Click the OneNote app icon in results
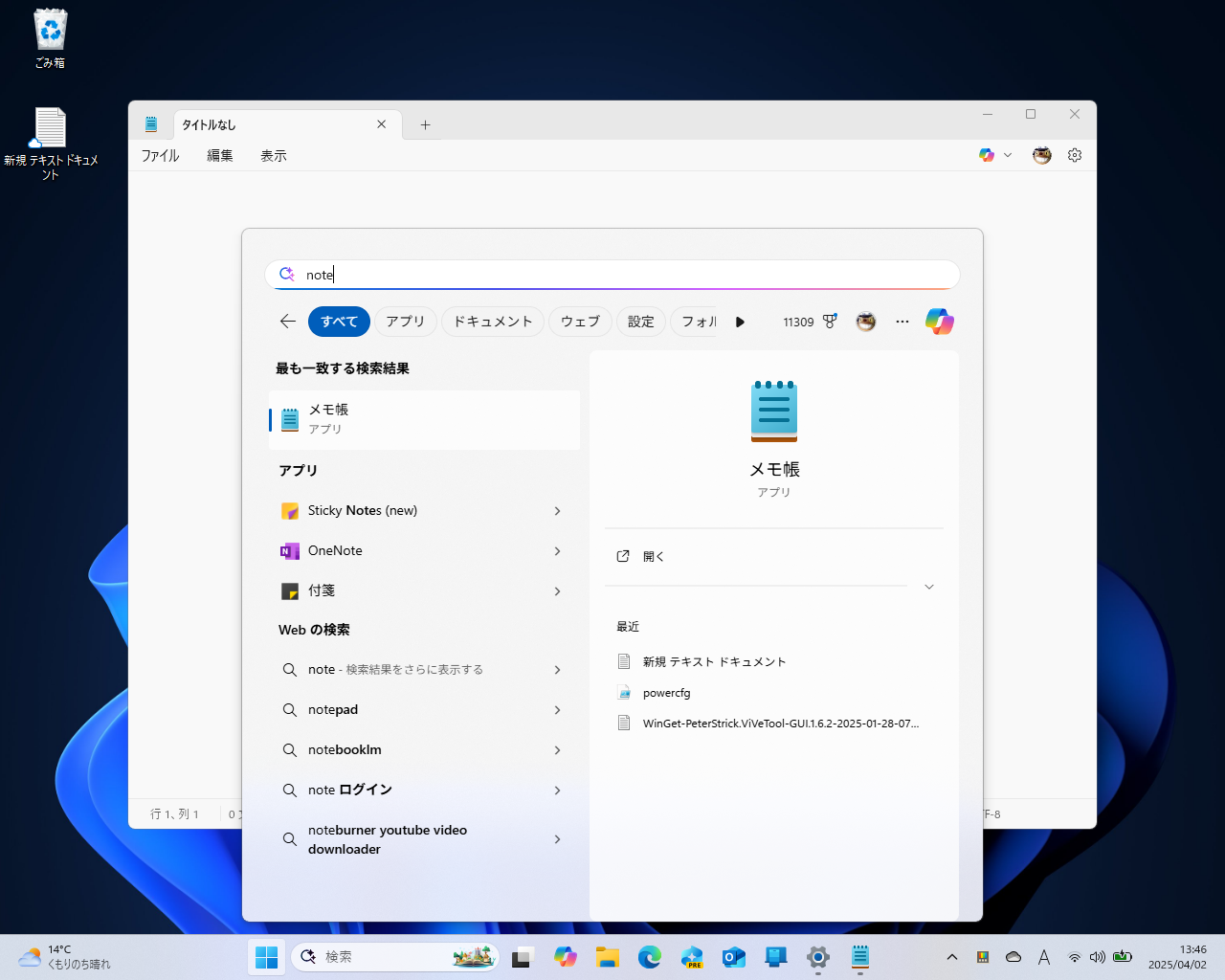The width and height of the screenshot is (1225, 980). 290,551
